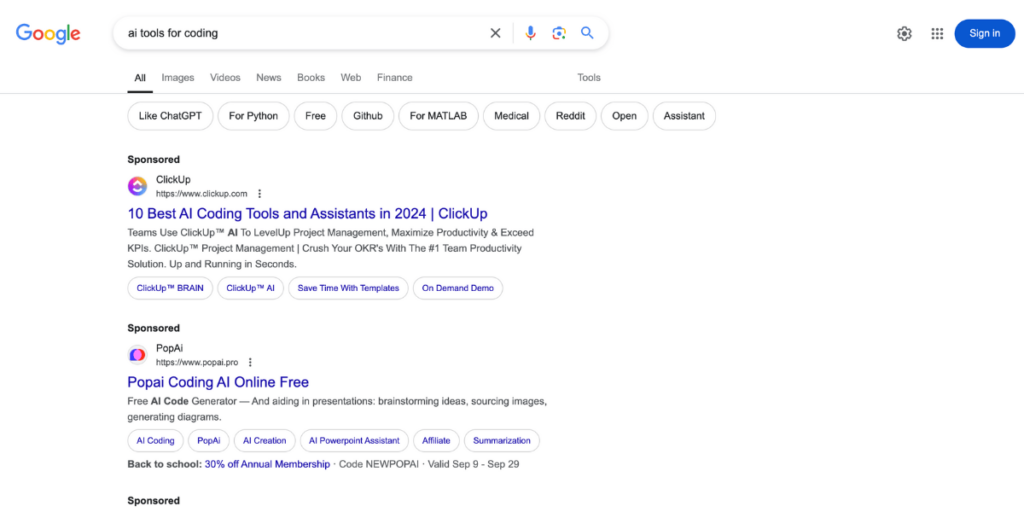The height and width of the screenshot is (512, 1024).
Task: Open Google Lens image search
Action: [559, 33]
